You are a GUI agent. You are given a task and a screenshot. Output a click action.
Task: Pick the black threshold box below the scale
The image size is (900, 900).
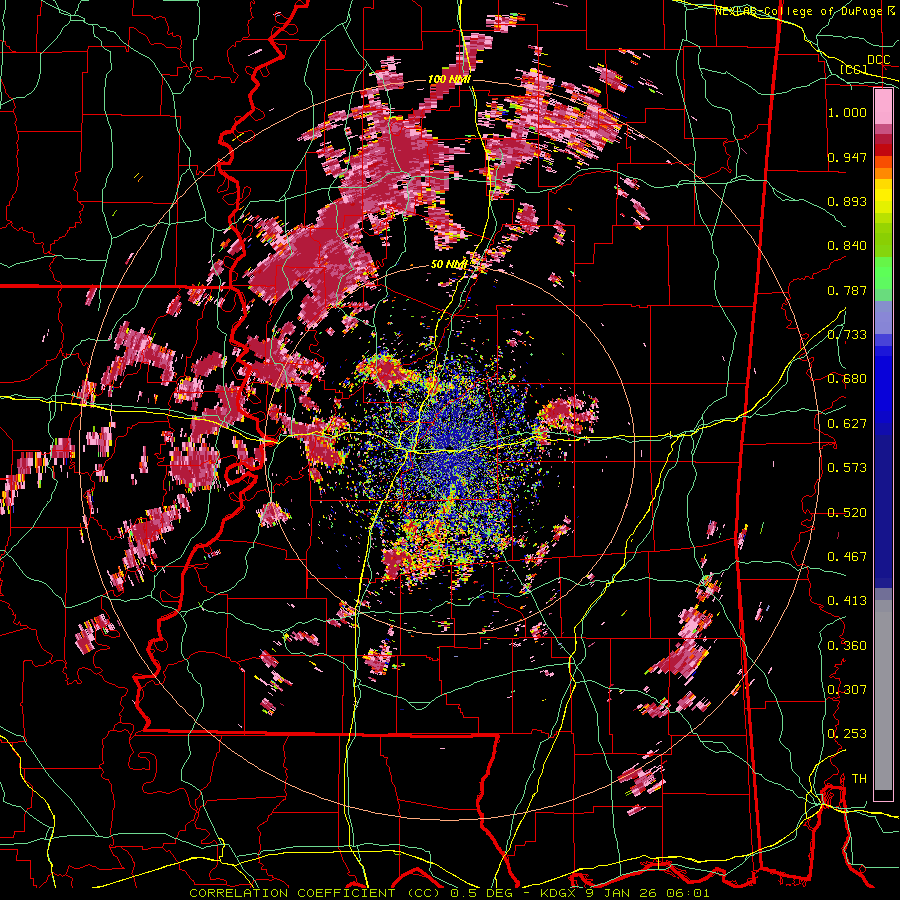(883, 795)
